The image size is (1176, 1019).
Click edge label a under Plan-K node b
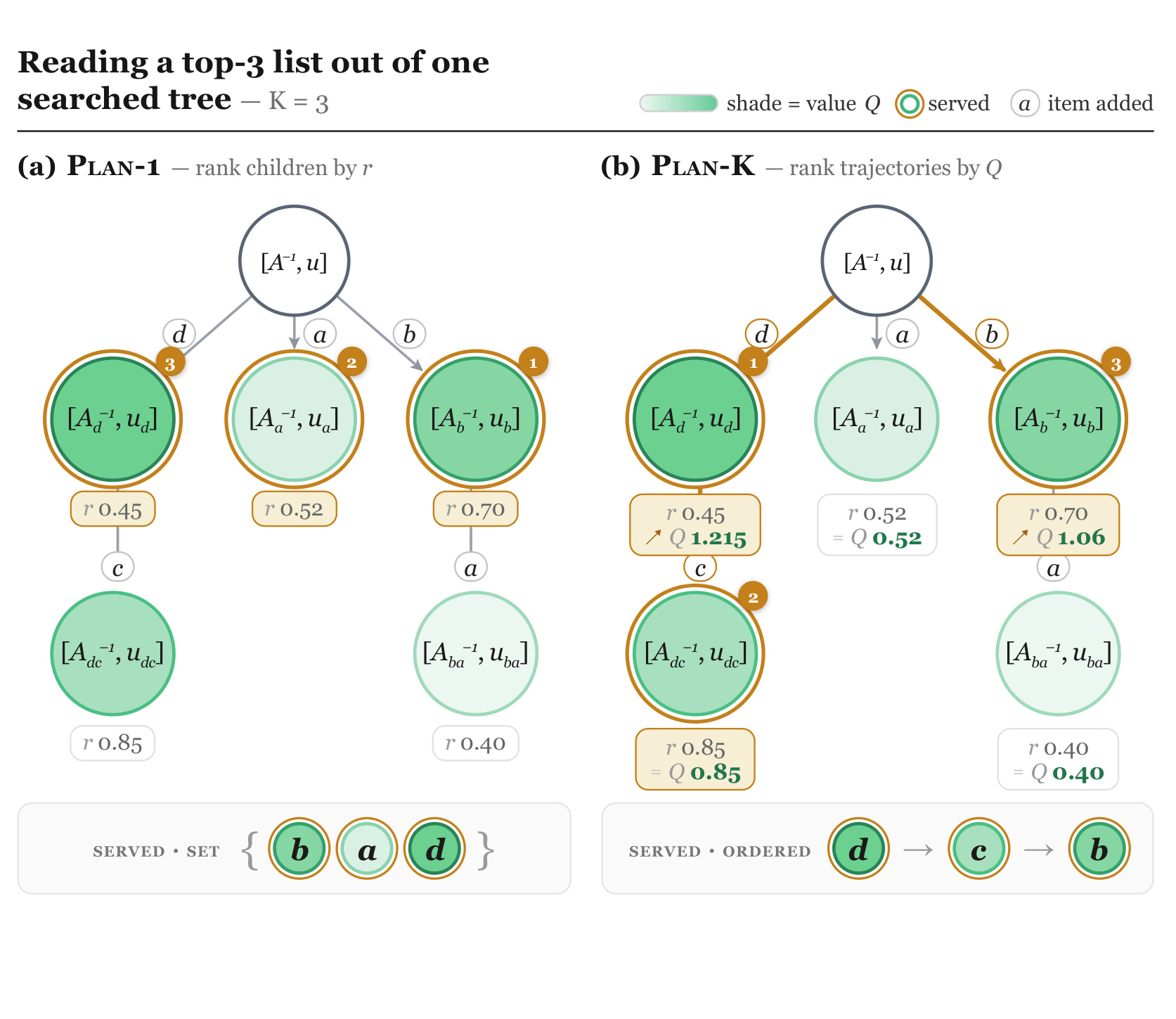pos(1053,567)
